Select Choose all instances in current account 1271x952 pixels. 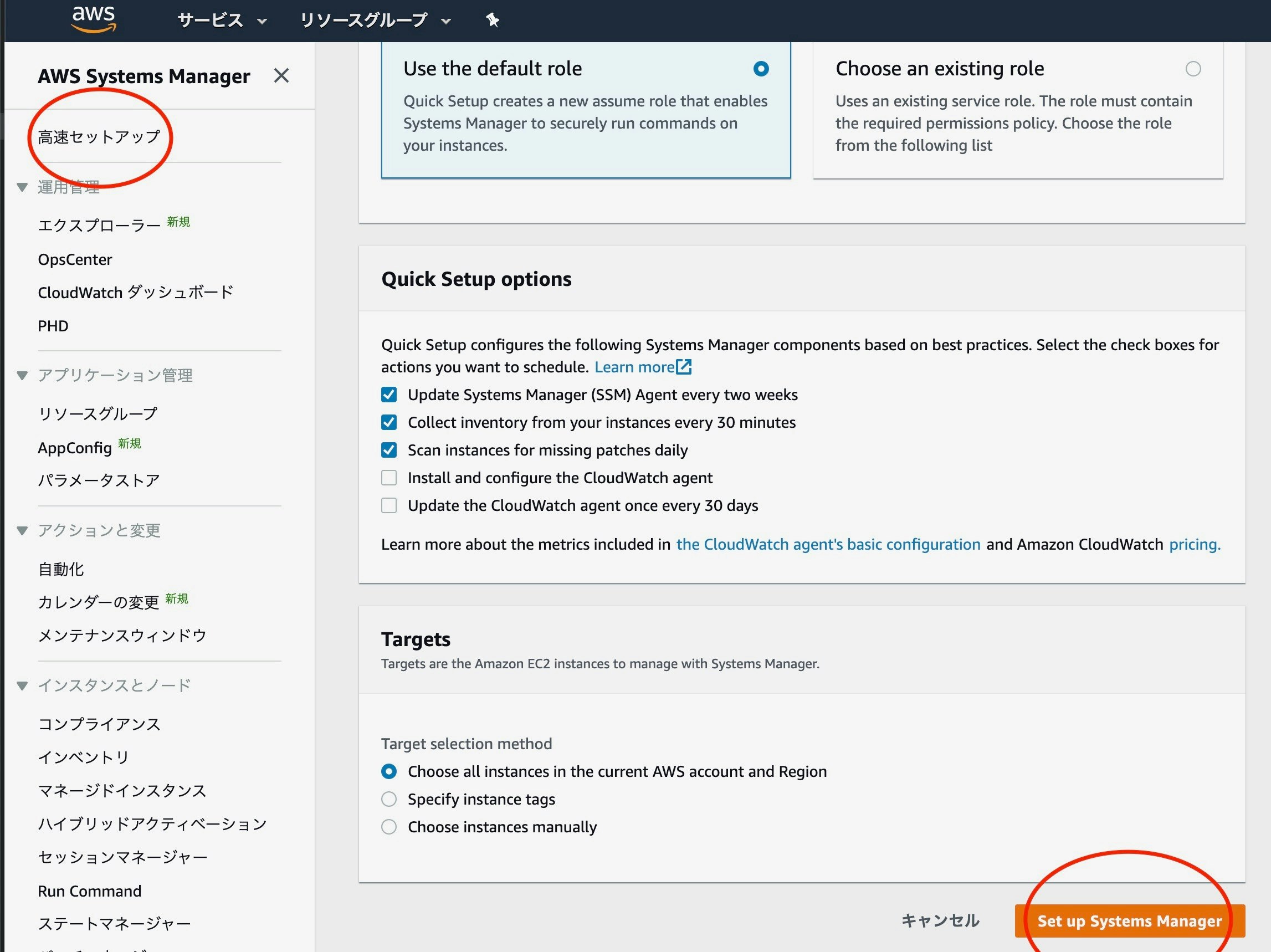point(389,771)
